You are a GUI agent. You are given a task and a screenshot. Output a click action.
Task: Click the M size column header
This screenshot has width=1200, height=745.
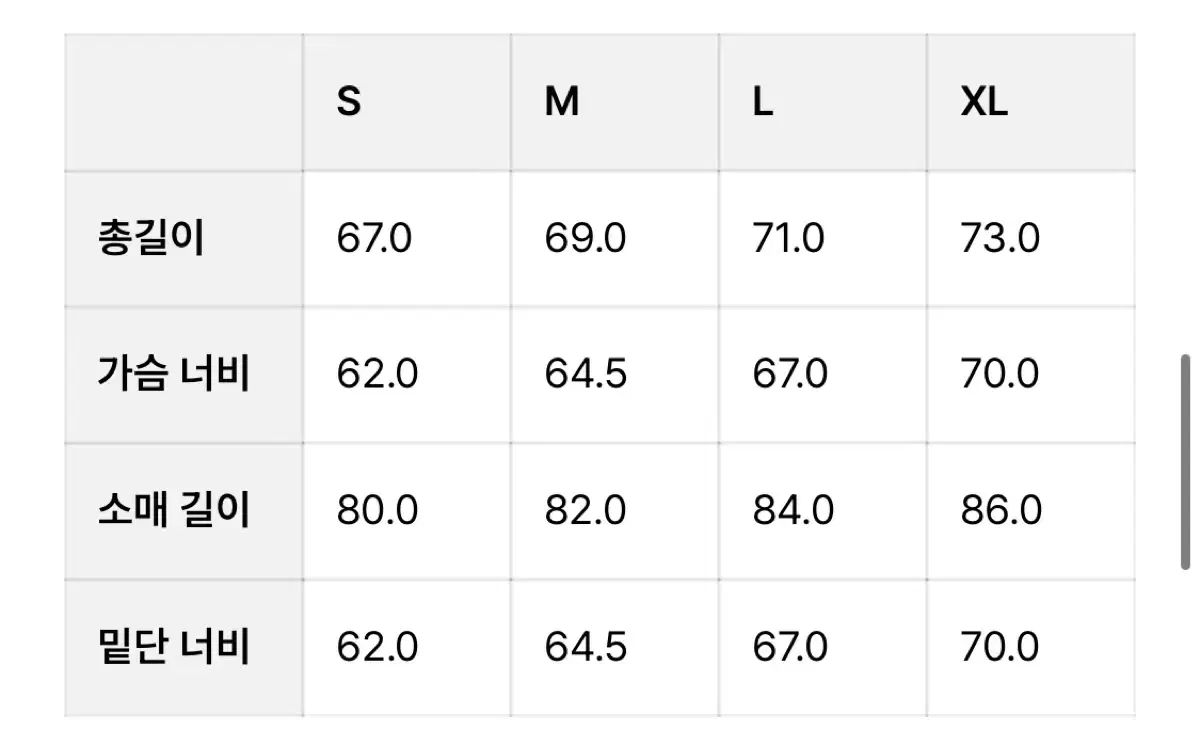(562, 102)
